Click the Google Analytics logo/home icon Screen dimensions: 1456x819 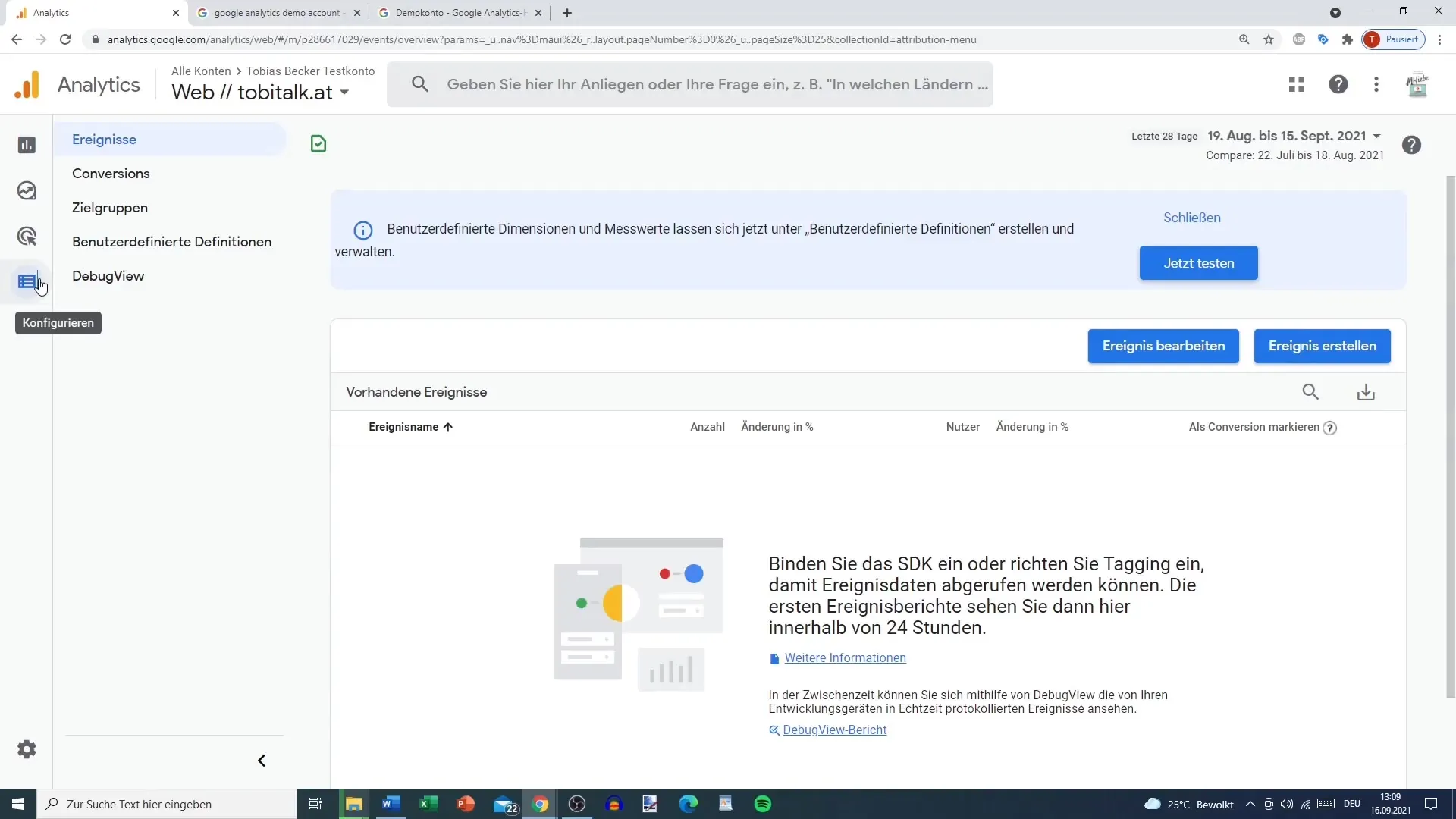[27, 84]
